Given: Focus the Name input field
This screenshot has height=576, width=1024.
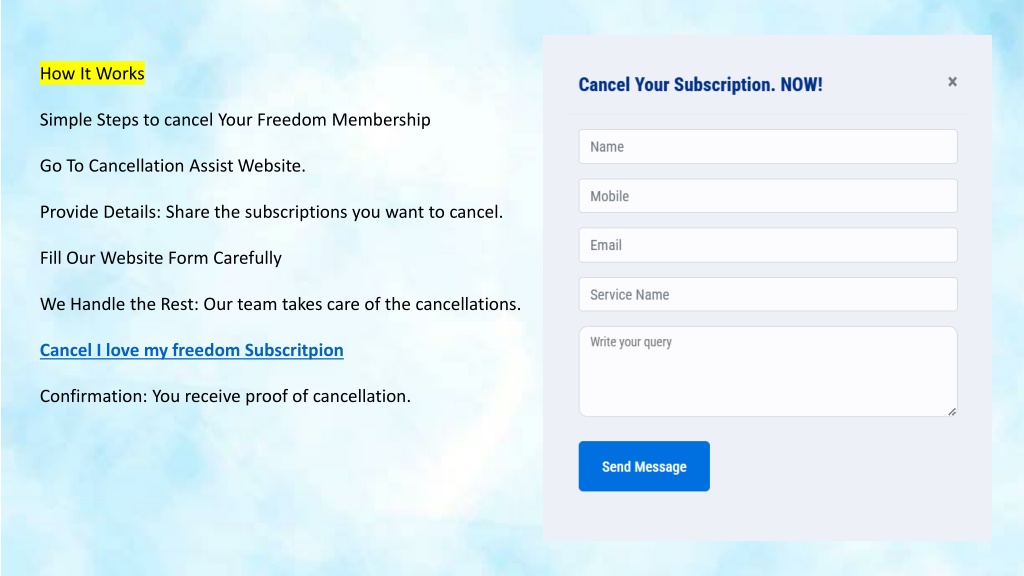Looking at the screenshot, I should 768,146.
